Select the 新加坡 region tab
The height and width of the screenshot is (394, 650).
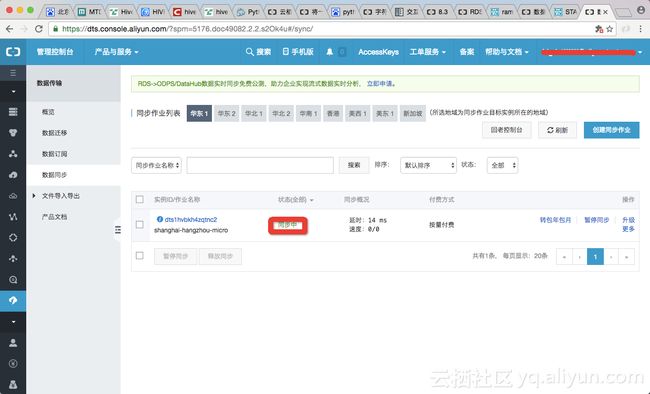click(413, 113)
